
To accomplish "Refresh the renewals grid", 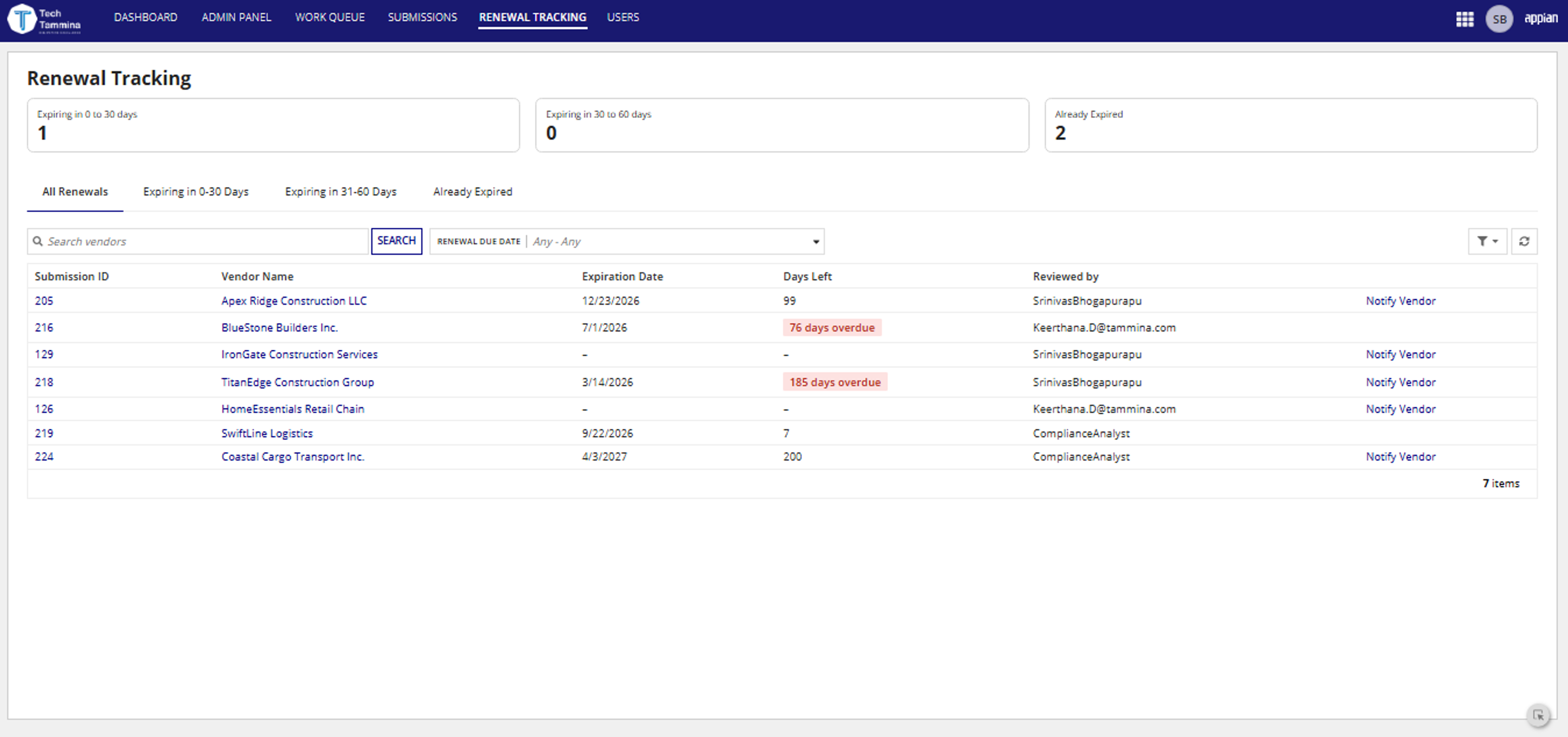I will [1524, 242].
